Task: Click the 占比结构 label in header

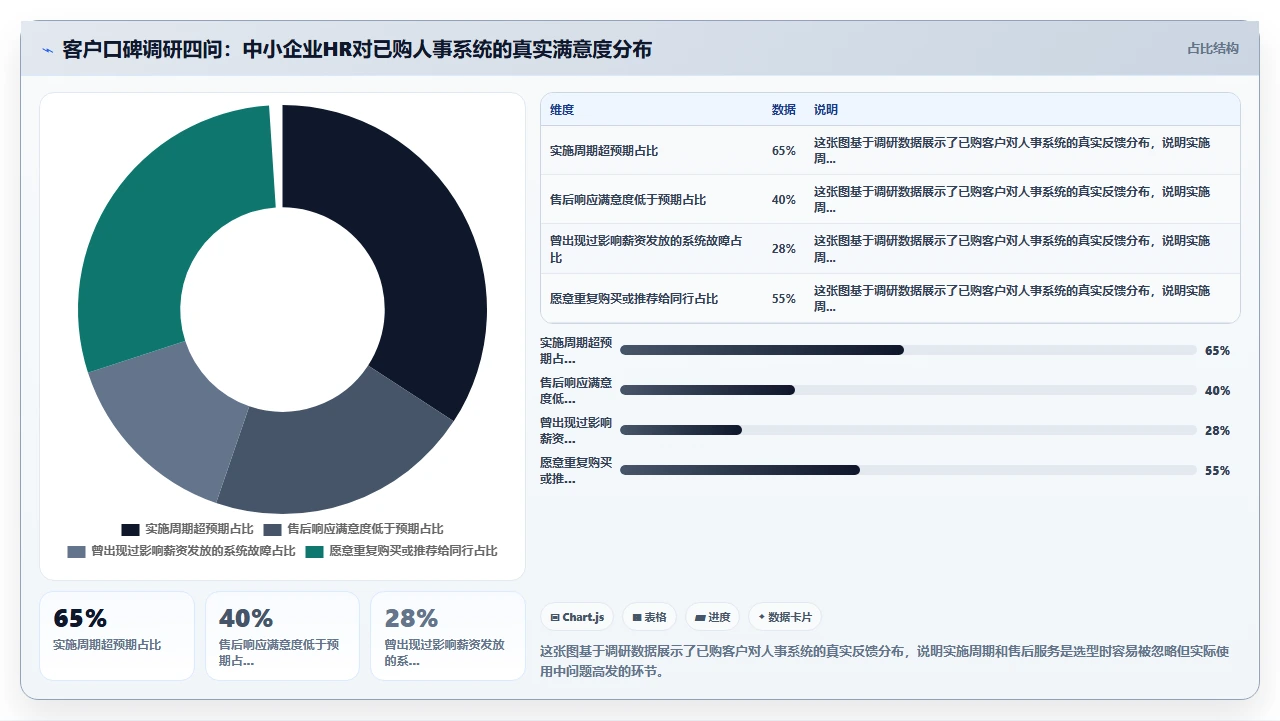Action: click(x=1212, y=48)
